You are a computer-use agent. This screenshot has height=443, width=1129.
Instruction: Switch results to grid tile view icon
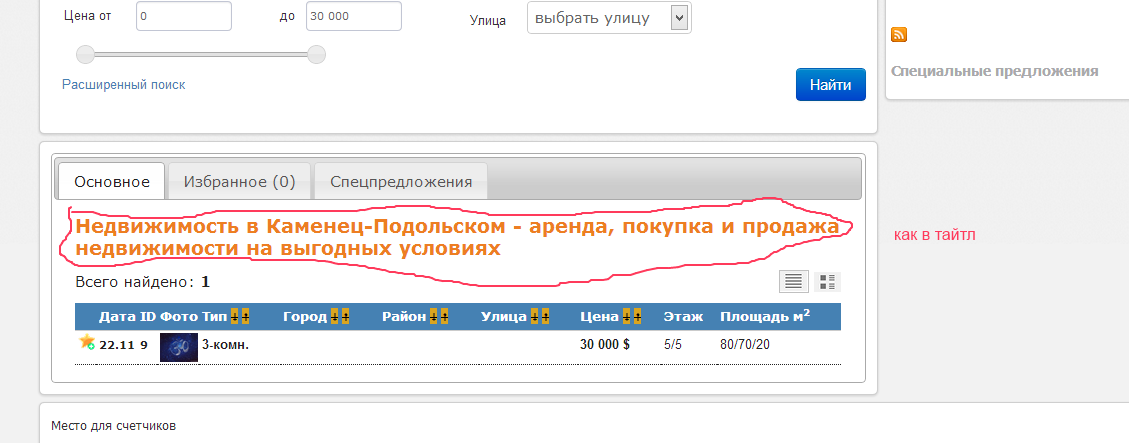(827, 282)
